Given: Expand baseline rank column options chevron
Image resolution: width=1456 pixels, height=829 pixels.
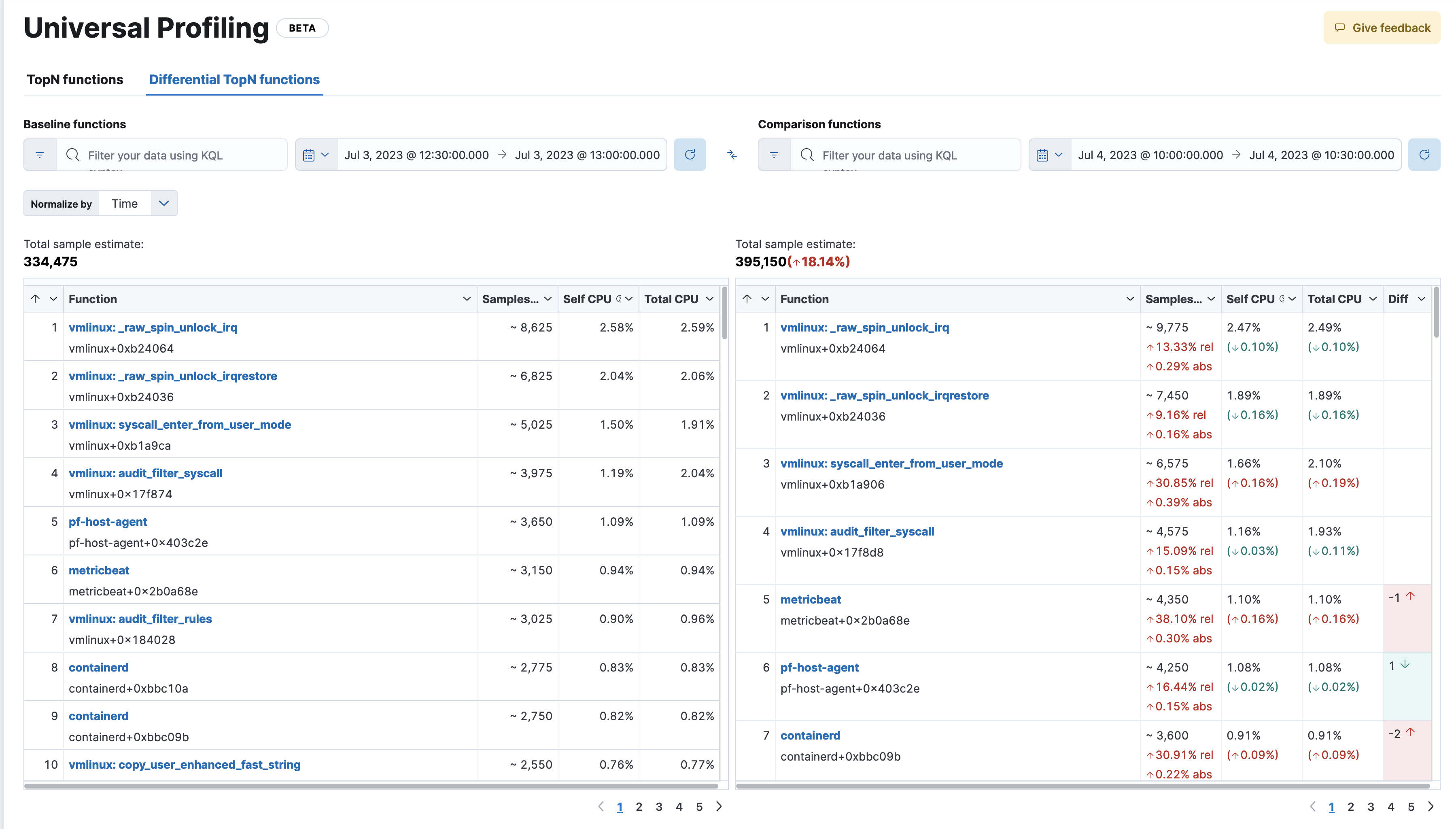Looking at the screenshot, I should (x=53, y=299).
